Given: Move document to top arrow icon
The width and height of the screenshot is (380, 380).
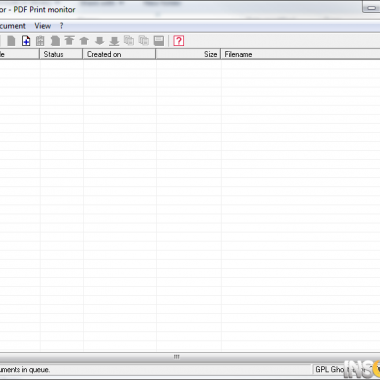Looking at the screenshot, I should 69,41.
